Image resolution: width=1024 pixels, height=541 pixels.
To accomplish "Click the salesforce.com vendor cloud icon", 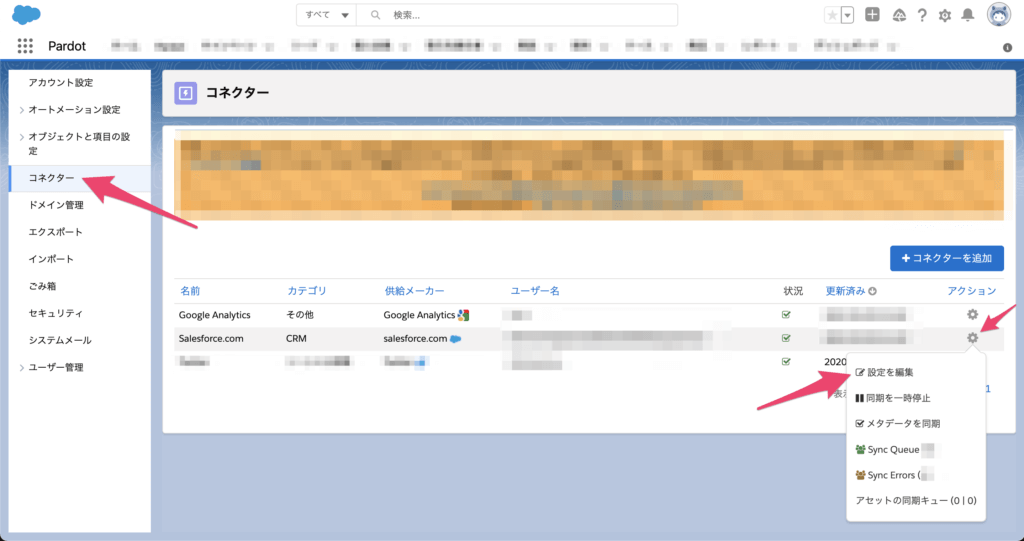I will (456, 338).
